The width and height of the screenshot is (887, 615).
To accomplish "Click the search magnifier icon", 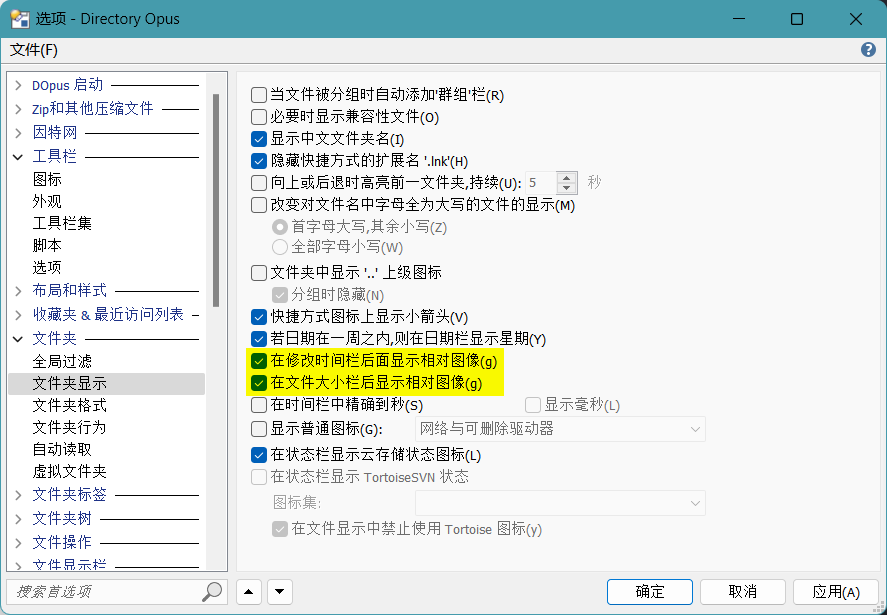I will click(212, 591).
